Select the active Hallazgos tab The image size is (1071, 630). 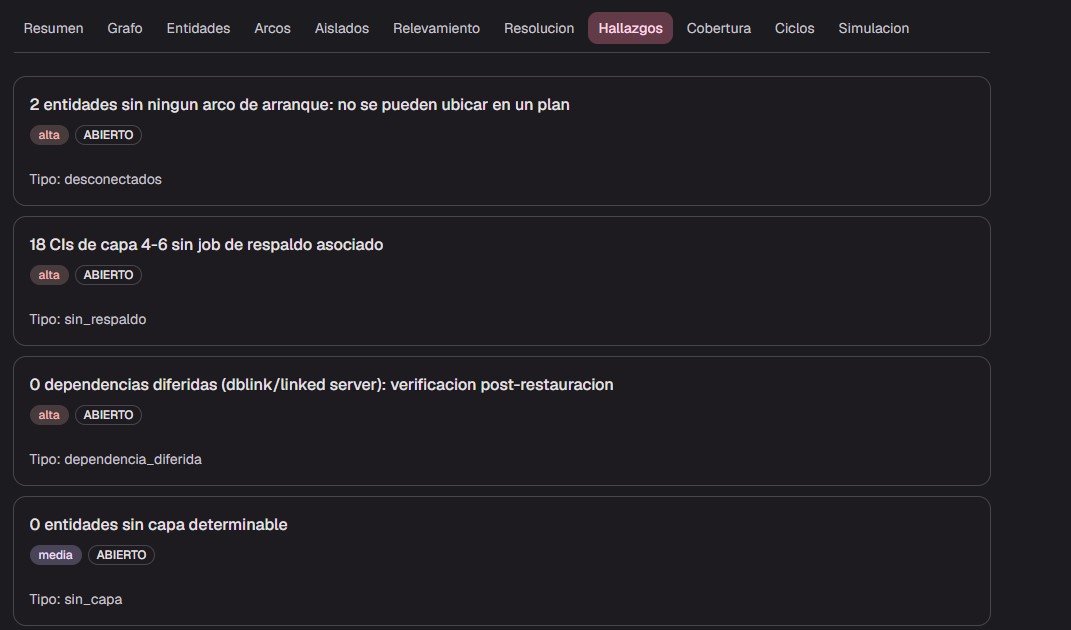point(630,28)
